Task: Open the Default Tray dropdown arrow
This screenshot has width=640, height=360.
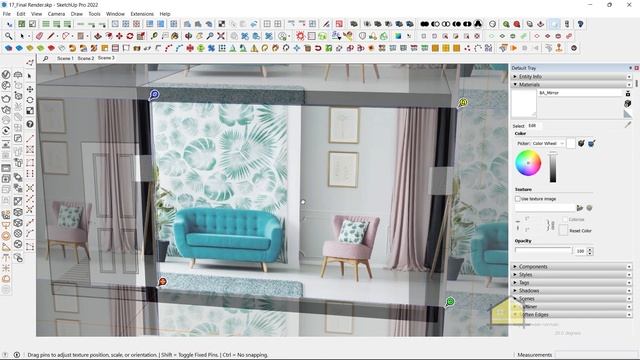Action: click(x=631, y=68)
